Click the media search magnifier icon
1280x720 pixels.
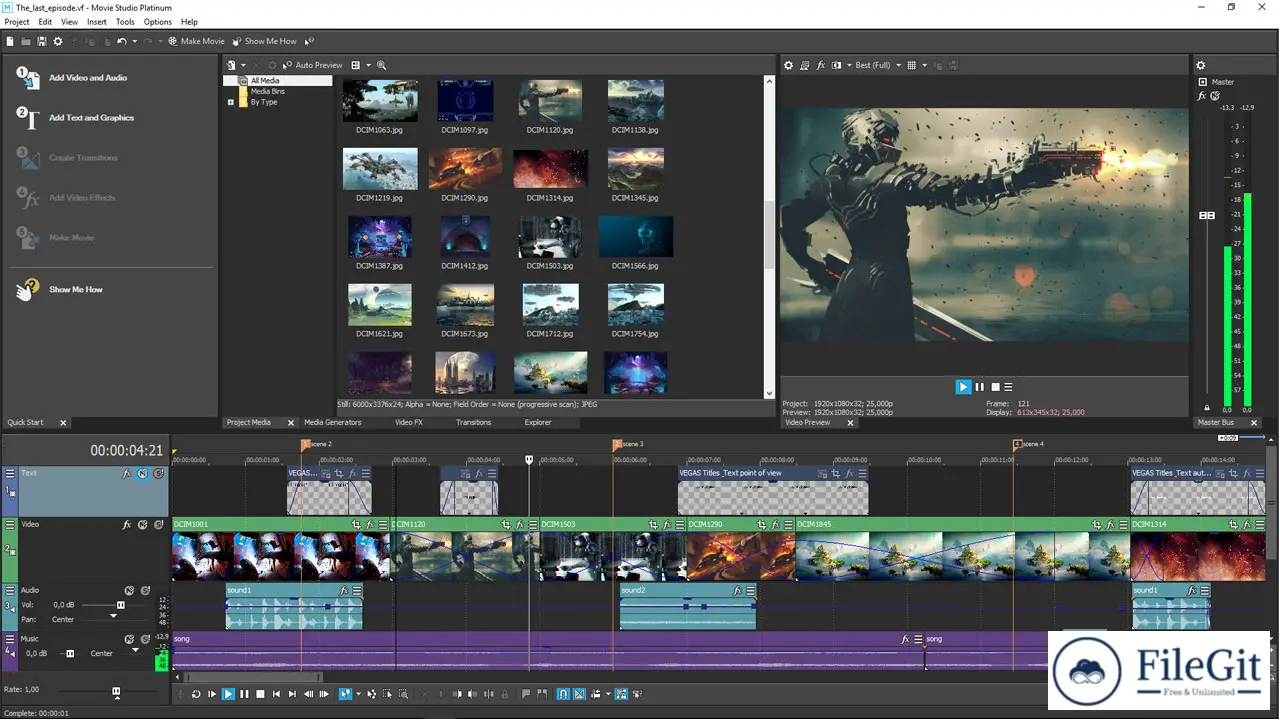coord(381,65)
